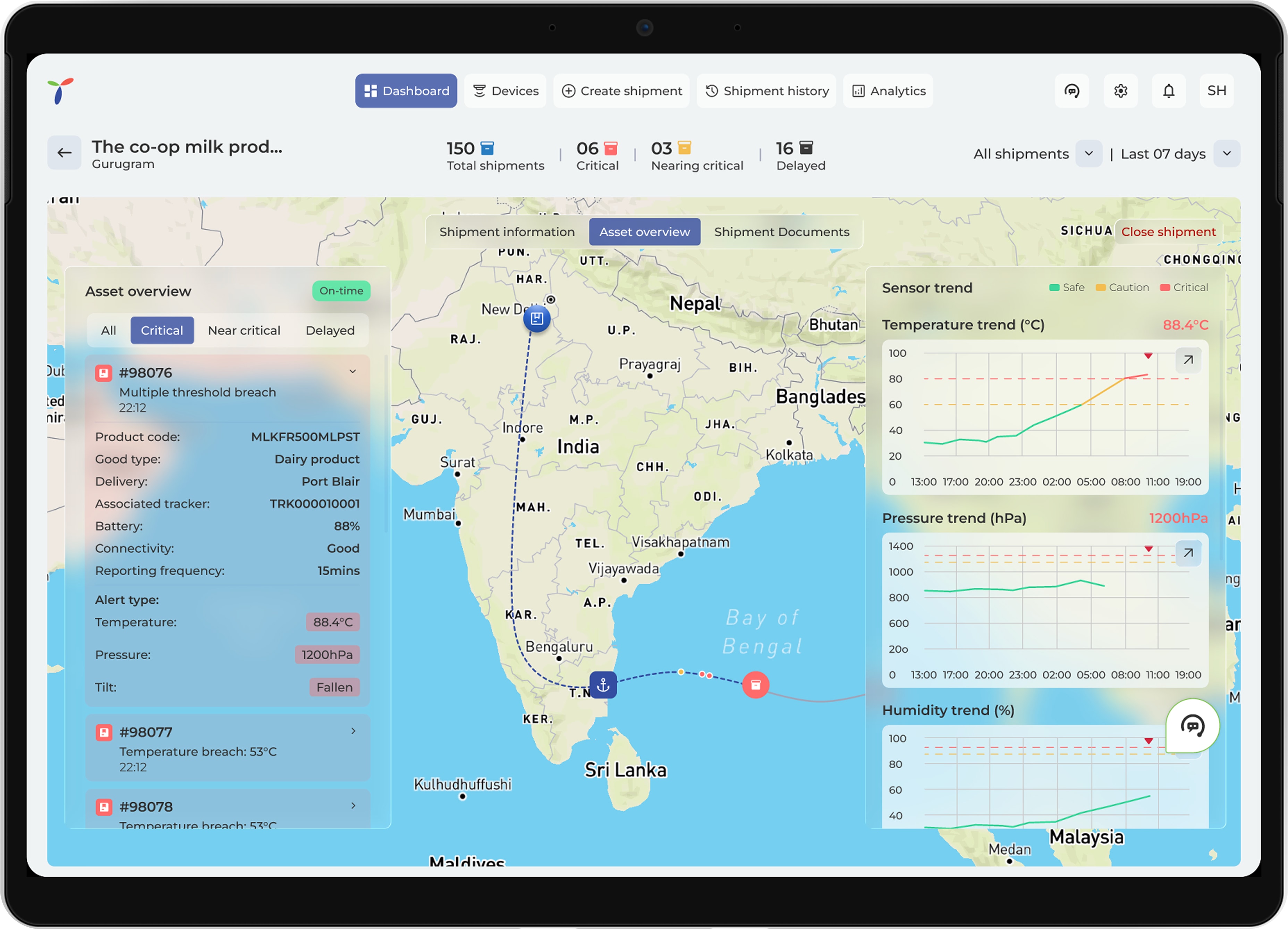Switch to Shipment information tab

tap(507, 232)
